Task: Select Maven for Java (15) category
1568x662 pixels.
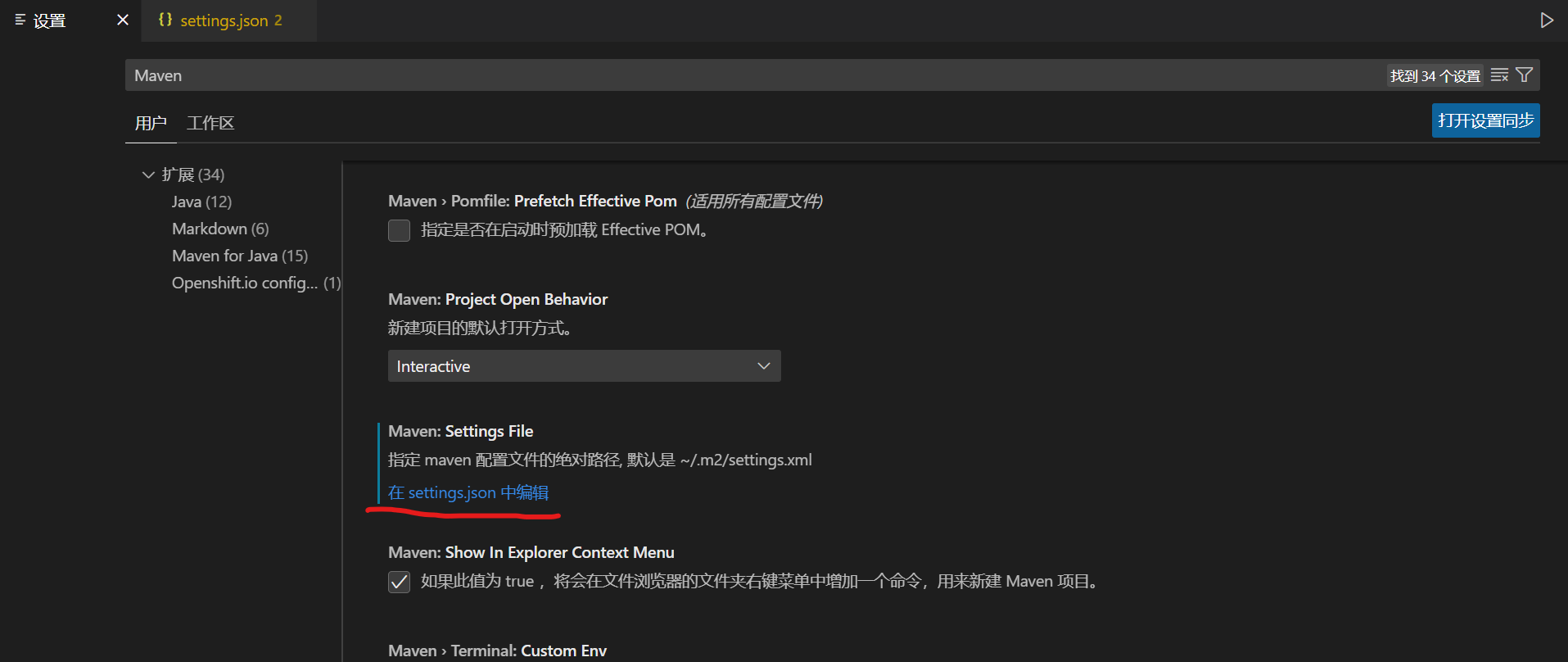Action: [x=240, y=256]
